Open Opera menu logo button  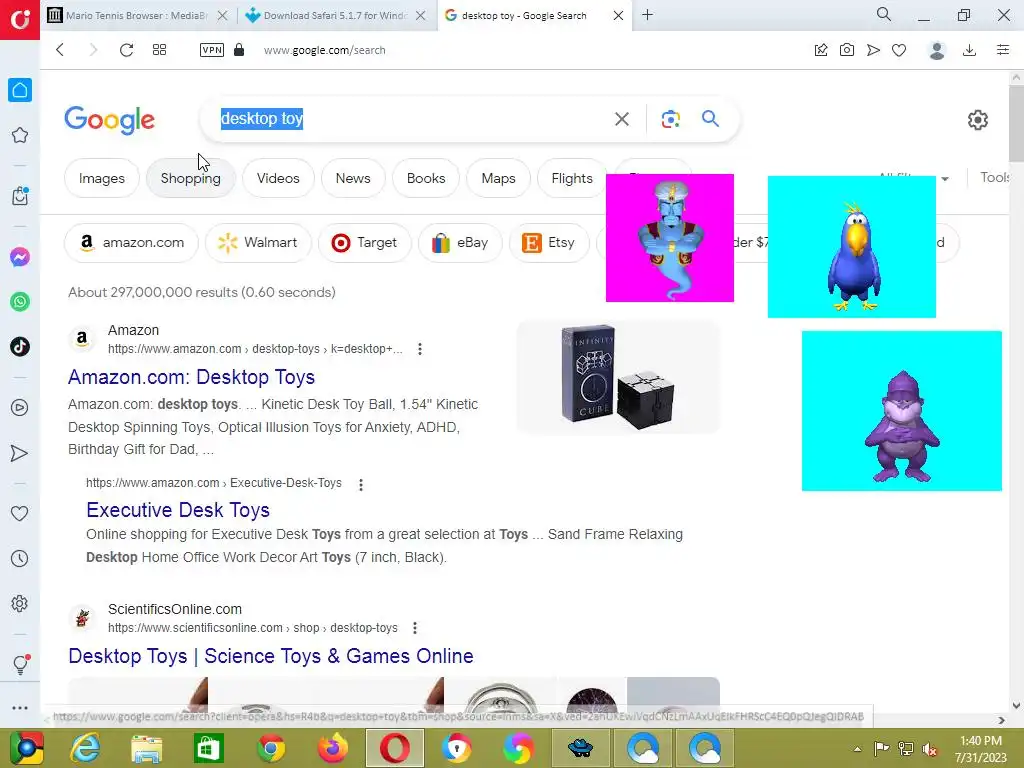[20, 20]
